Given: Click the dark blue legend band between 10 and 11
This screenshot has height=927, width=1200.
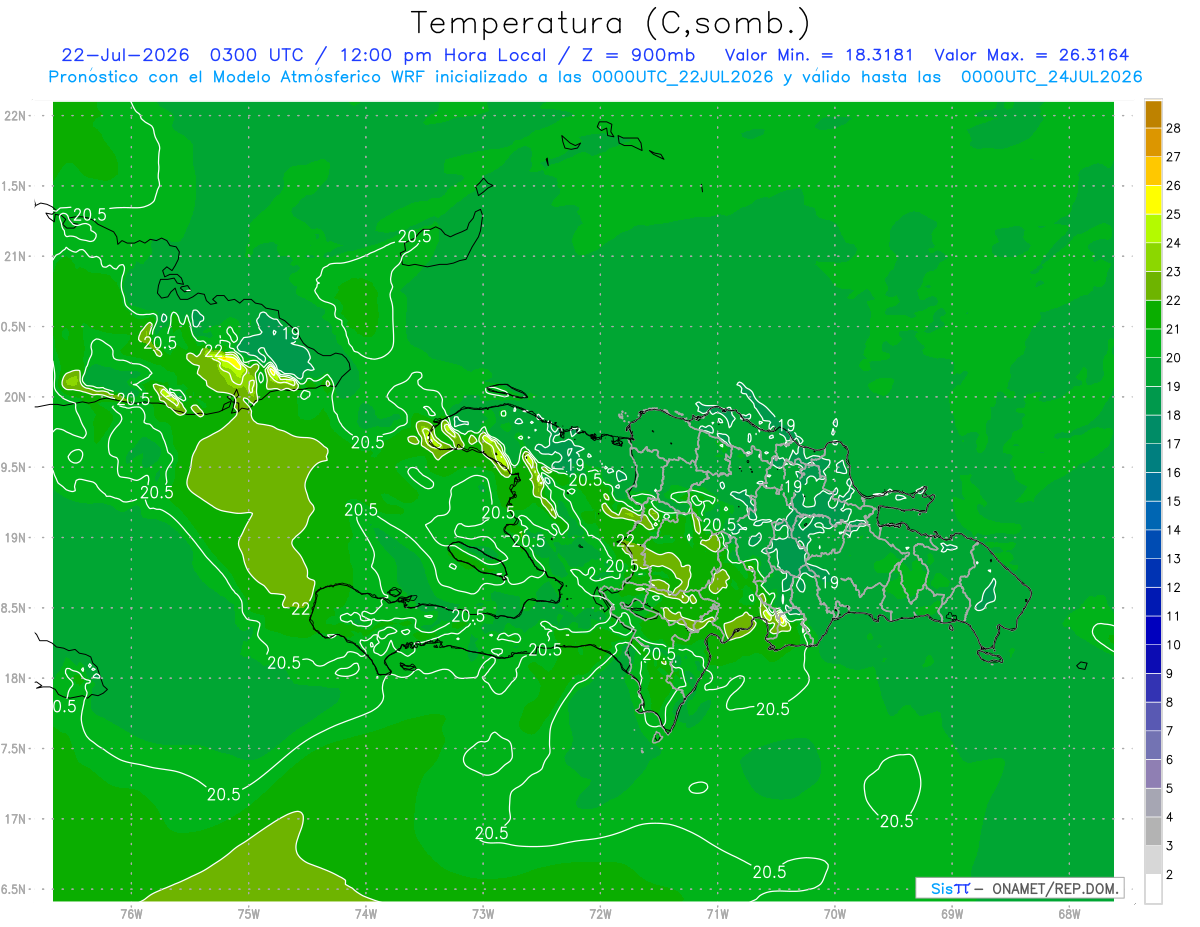Looking at the screenshot, I should point(1154,630).
